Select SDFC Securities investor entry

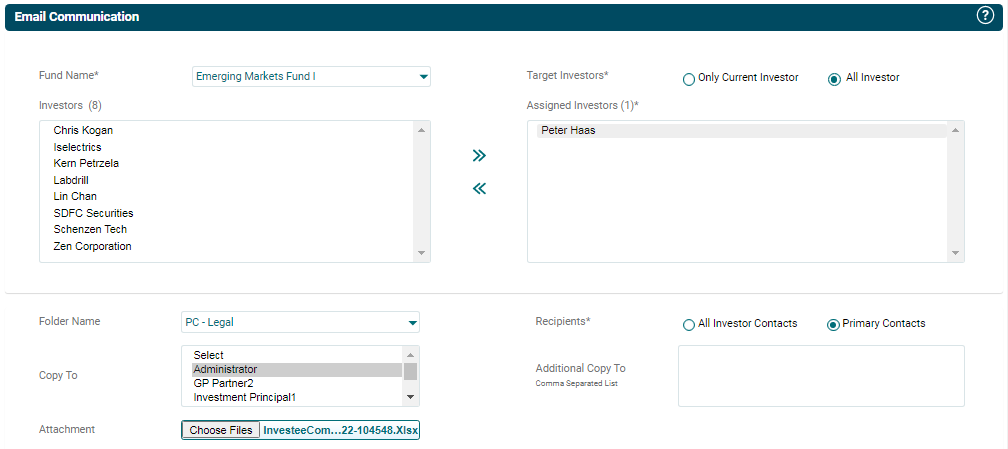click(x=93, y=214)
